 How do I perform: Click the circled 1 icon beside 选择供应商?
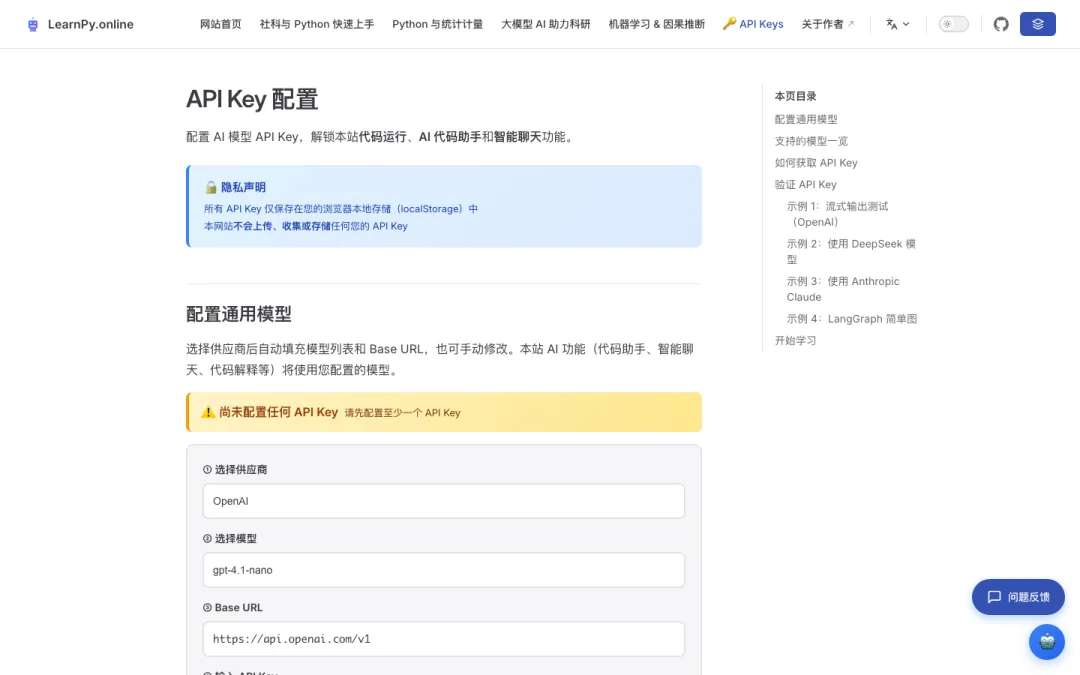(x=207, y=470)
